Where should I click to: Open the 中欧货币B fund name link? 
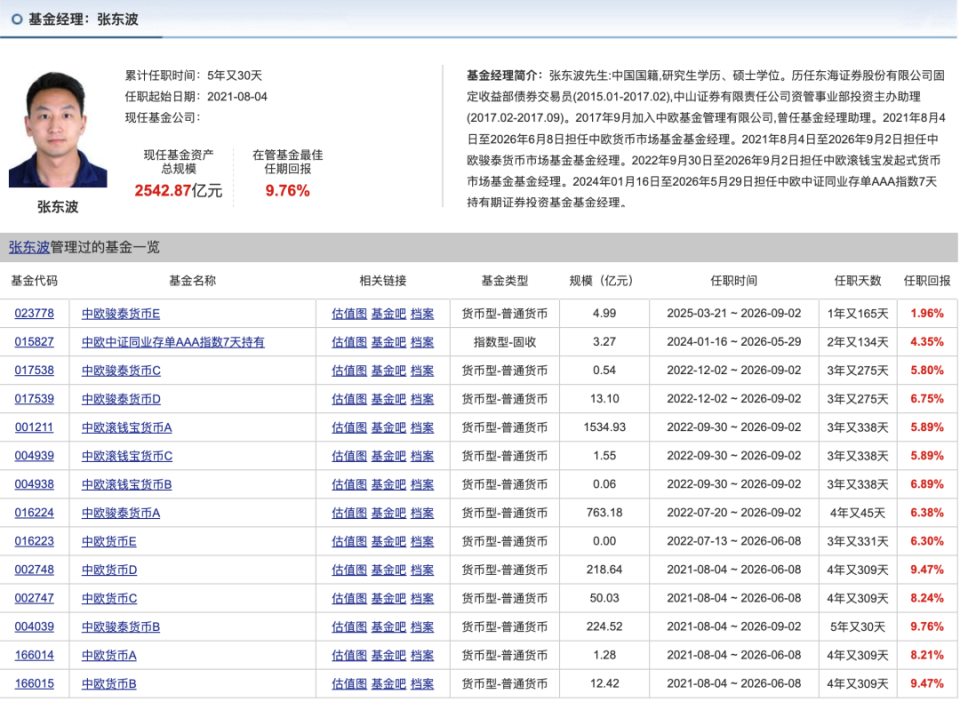109,684
